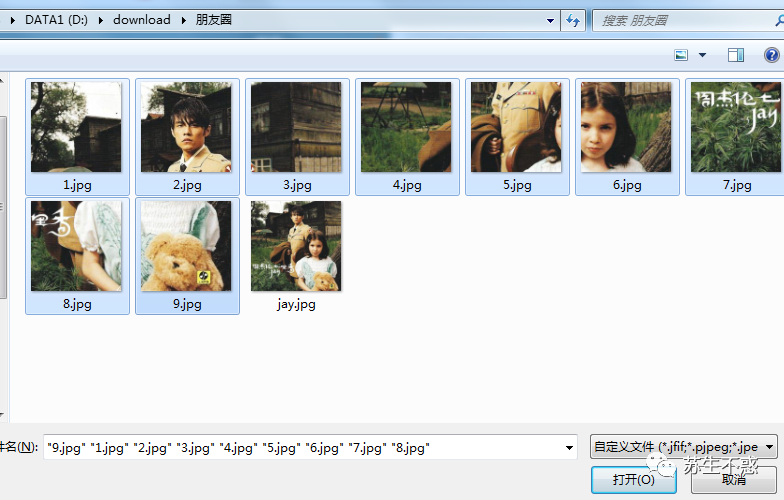Screen dimensions: 784x500
Task: Select the teddy bear 9.jpg thumbnail
Action: click(186, 246)
